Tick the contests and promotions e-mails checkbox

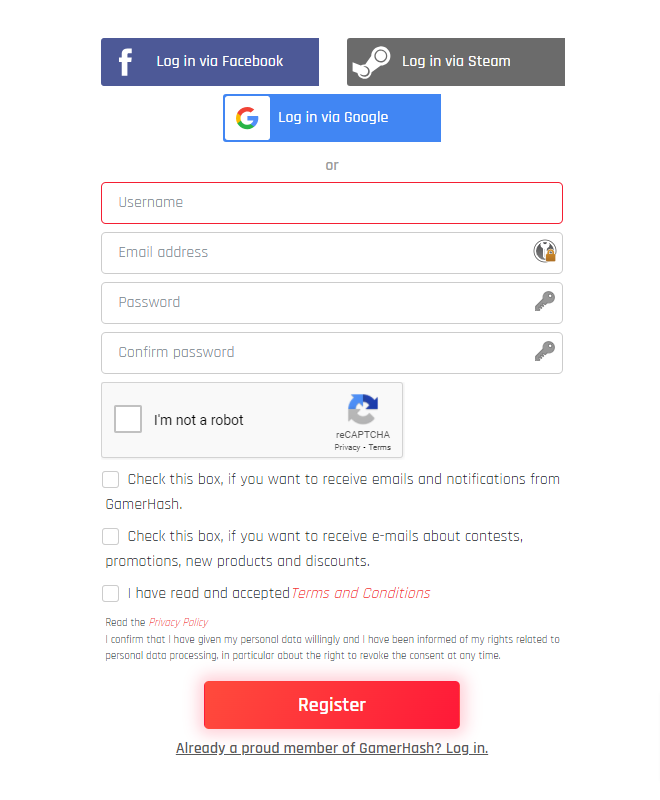coord(111,537)
